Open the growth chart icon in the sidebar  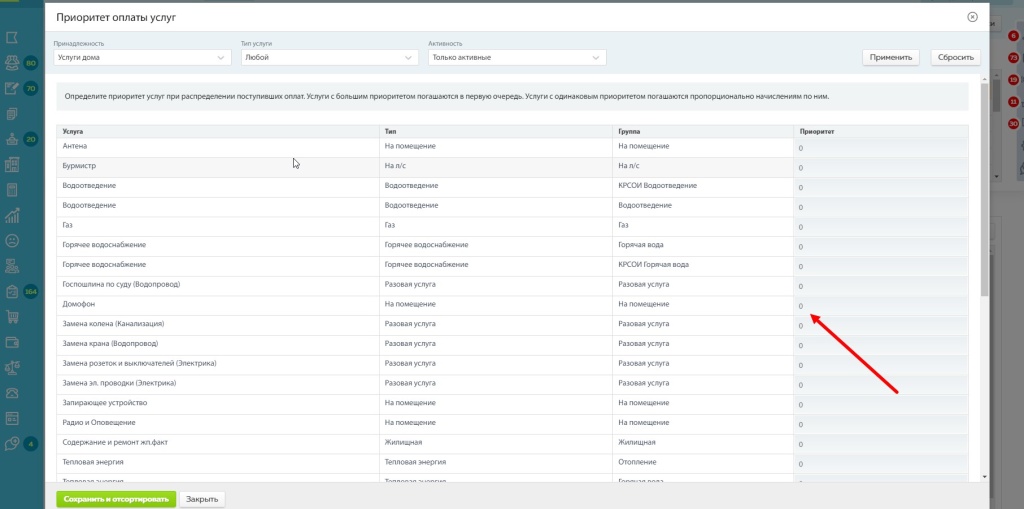(11, 216)
